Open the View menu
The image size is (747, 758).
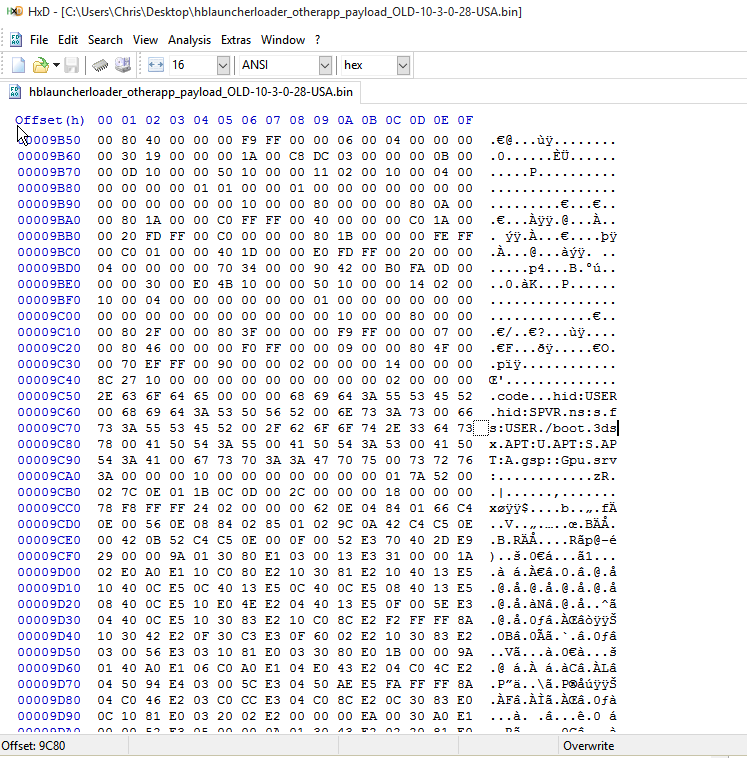click(145, 40)
